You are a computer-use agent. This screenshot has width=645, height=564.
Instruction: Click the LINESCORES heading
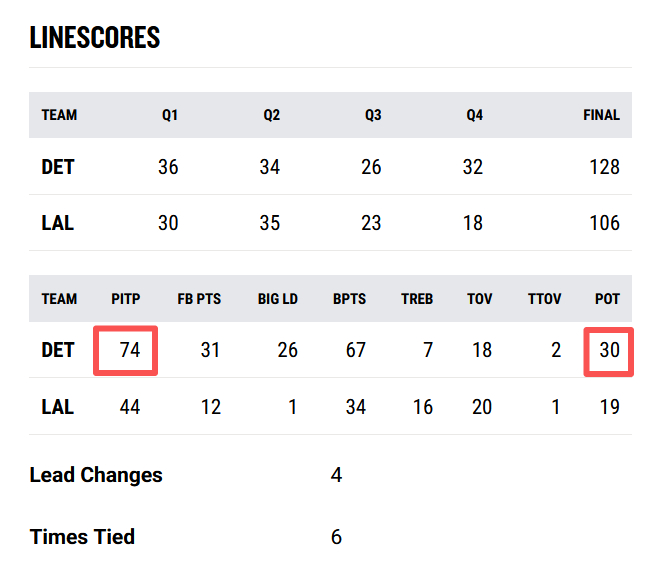(95, 38)
